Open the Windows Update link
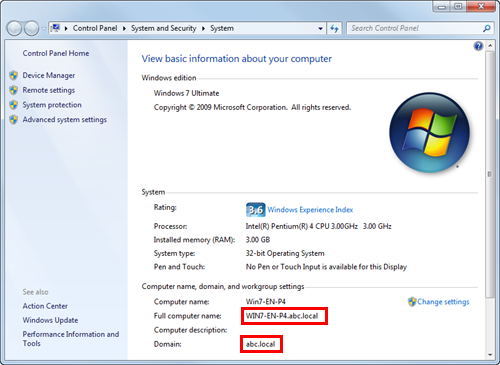This screenshot has width=500, height=365. click(50, 320)
